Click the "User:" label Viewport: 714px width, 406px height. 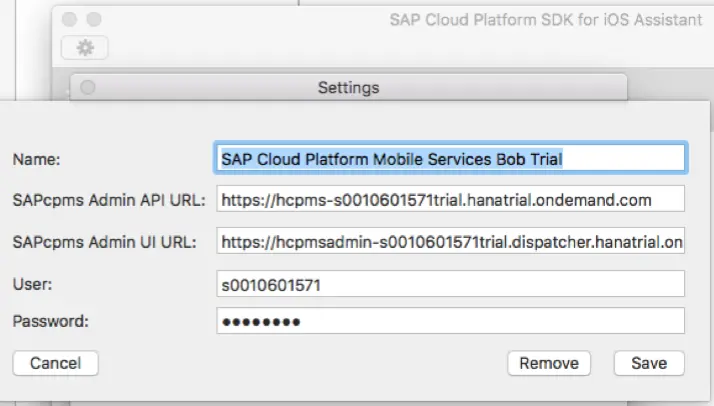tap(32, 284)
